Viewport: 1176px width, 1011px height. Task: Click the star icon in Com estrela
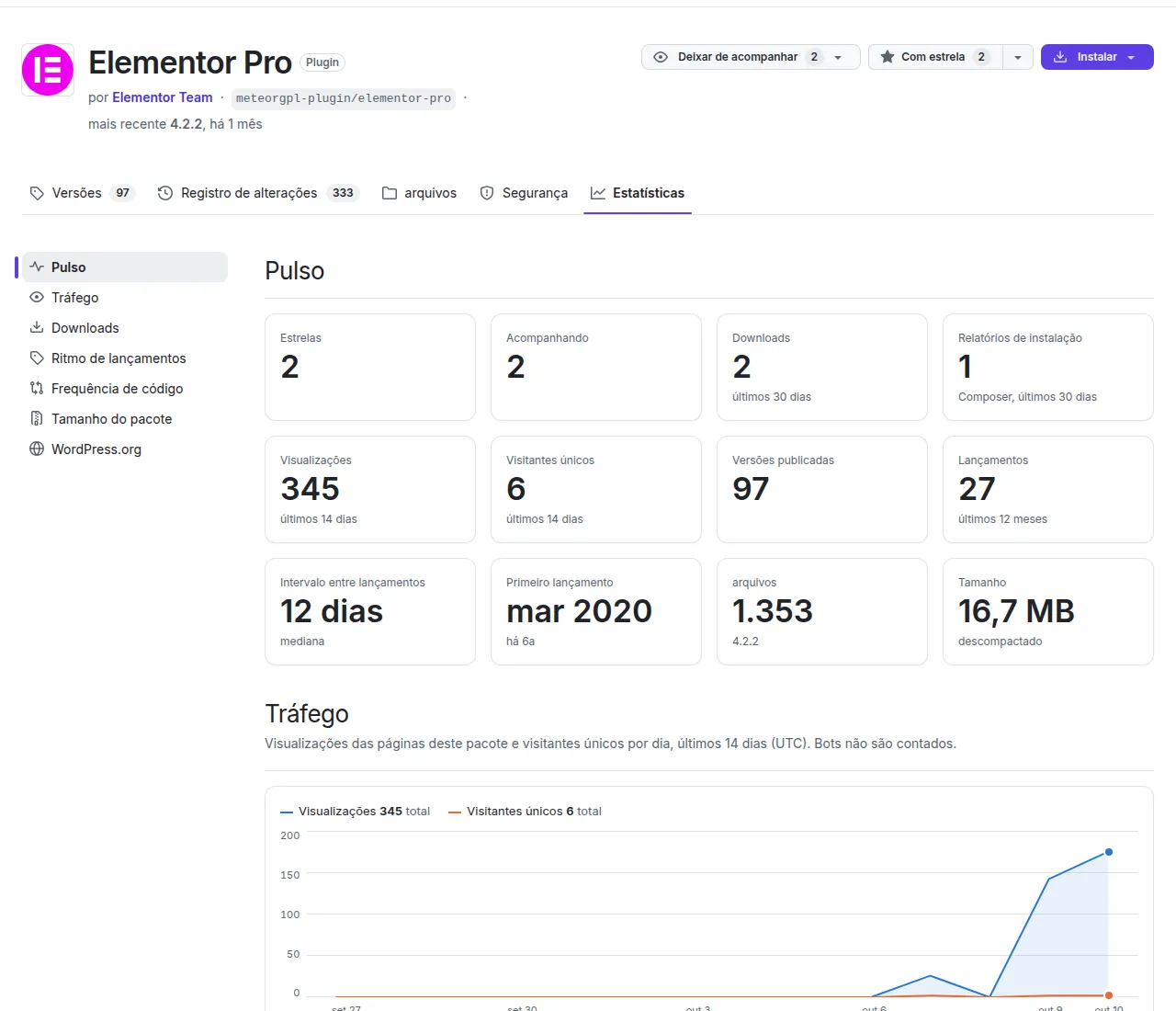[888, 57]
